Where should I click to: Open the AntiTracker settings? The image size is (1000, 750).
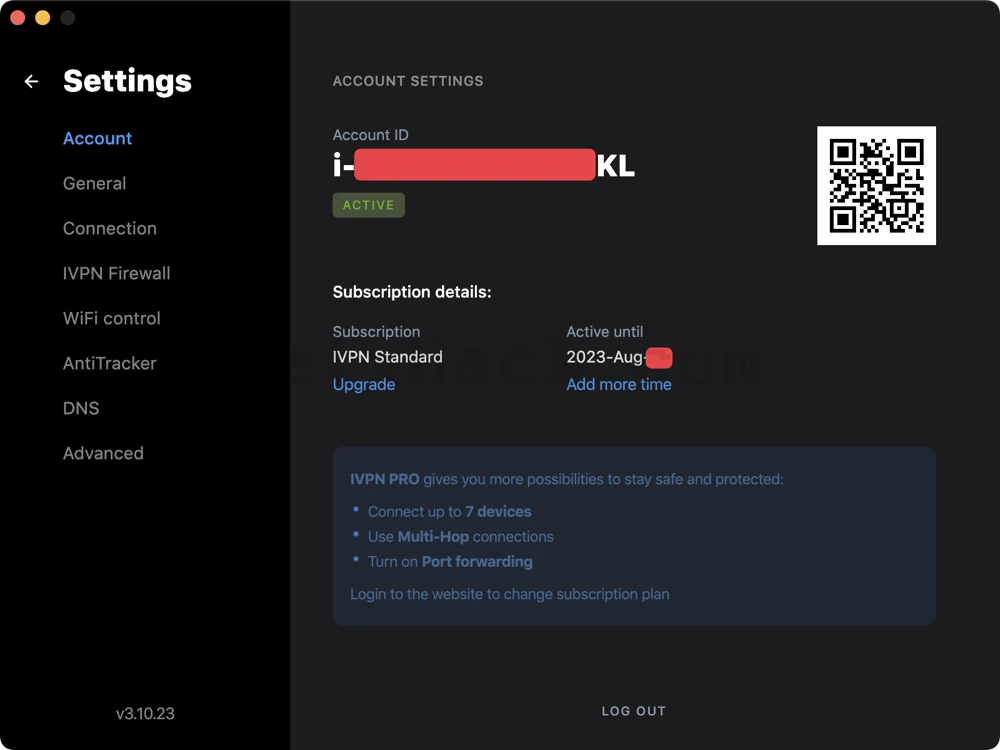tap(110, 363)
